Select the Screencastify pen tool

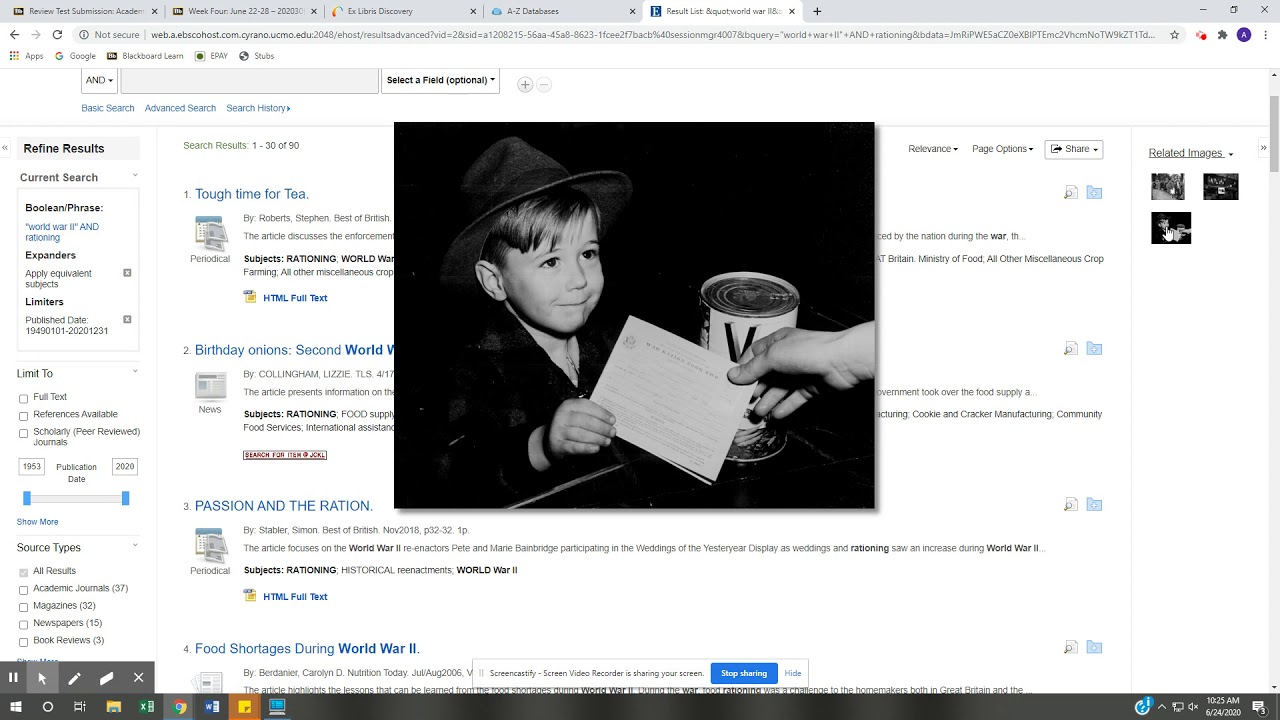[74, 678]
